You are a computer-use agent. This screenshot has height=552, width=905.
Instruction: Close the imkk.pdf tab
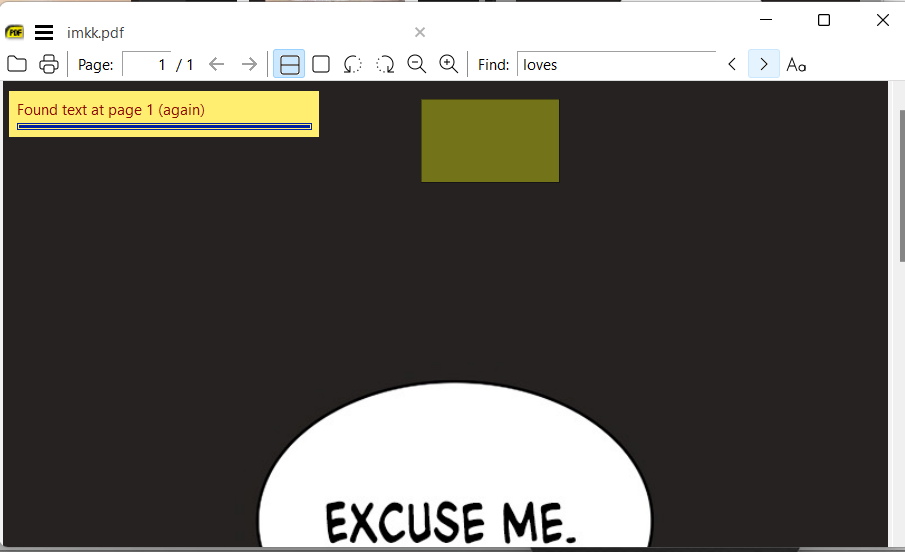[420, 33]
